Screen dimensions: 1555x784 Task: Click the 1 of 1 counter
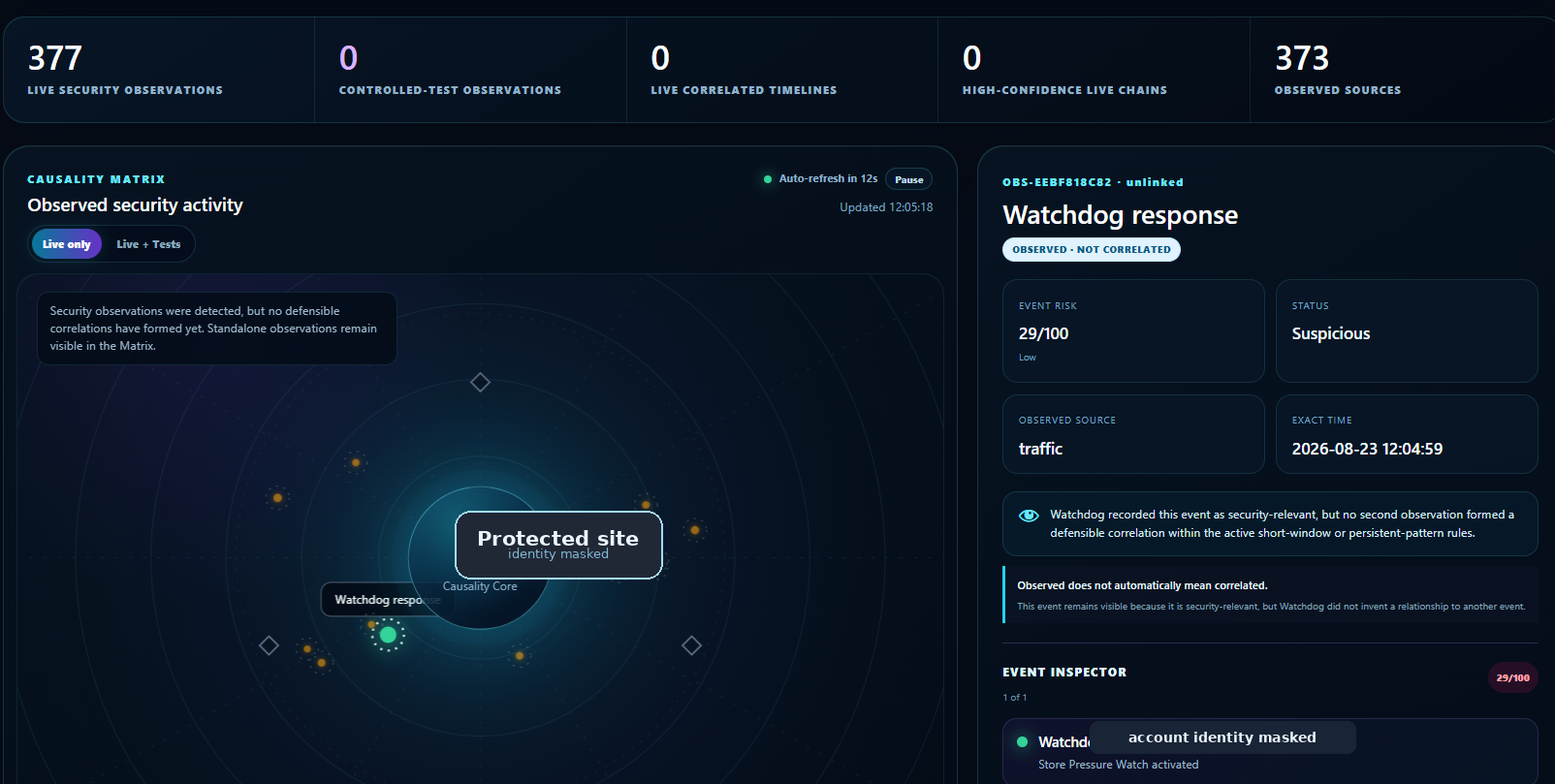pyautogui.click(x=1015, y=698)
